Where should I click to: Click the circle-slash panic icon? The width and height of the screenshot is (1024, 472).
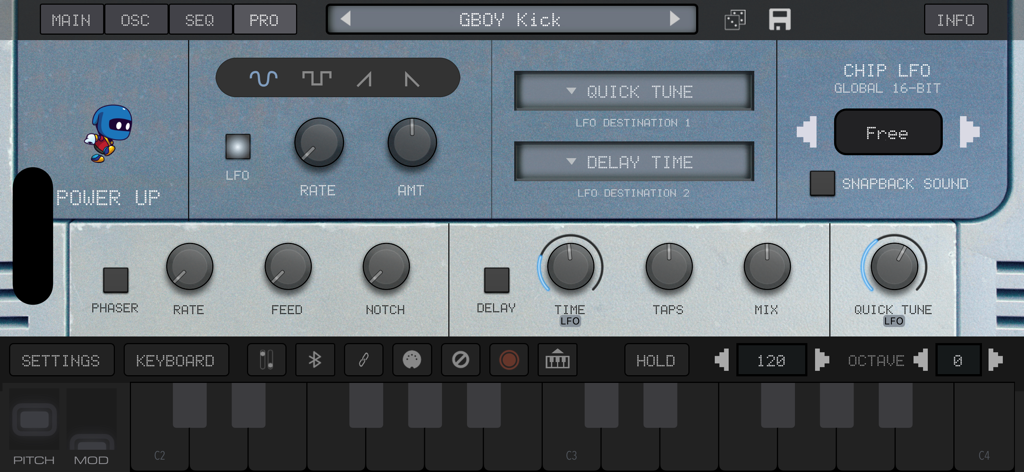tap(460, 360)
